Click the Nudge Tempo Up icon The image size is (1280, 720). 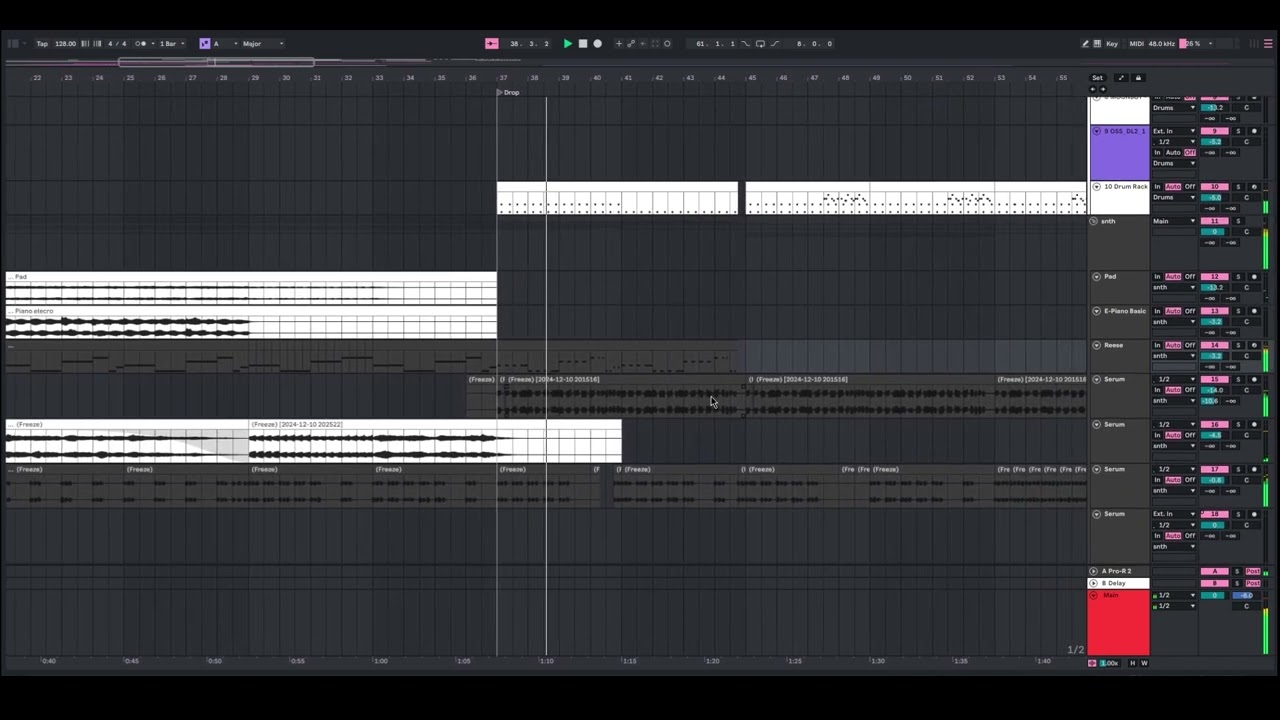tap(96, 43)
